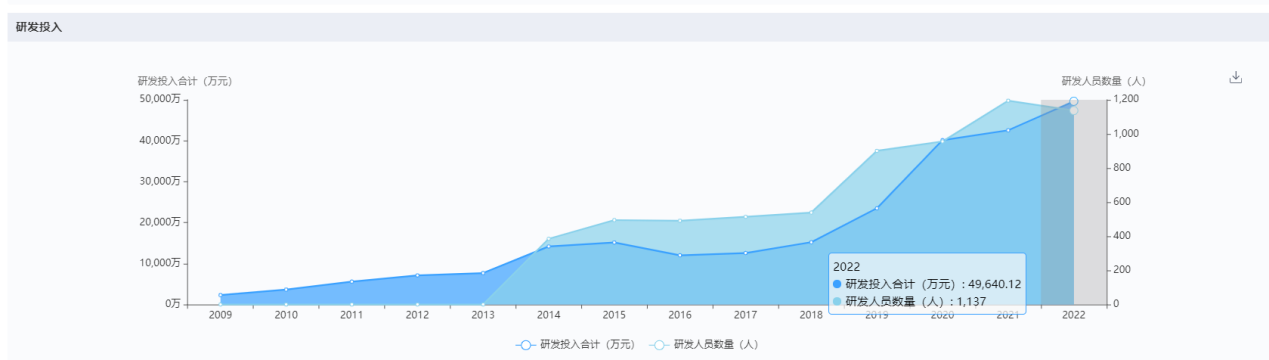Select the 2017 label on the x-axis
Image resolution: width=1269 pixels, height=360 pixels.
(x=745, y=315)
